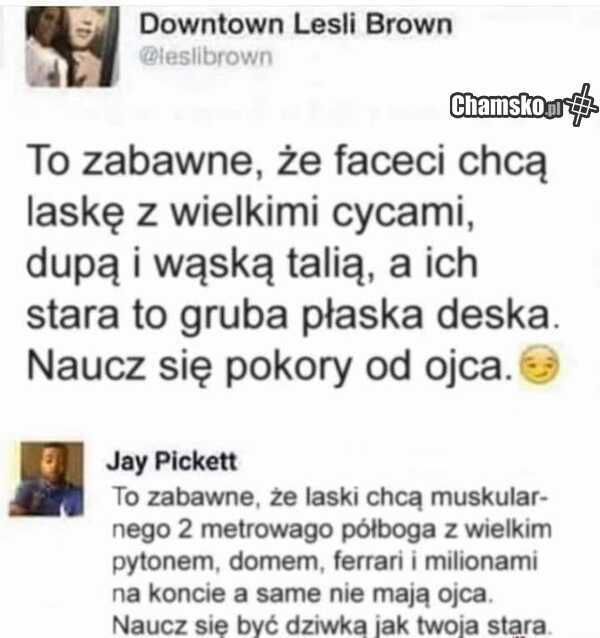Click the Chamsko.pl watermark logo

(x=506, y=106)
